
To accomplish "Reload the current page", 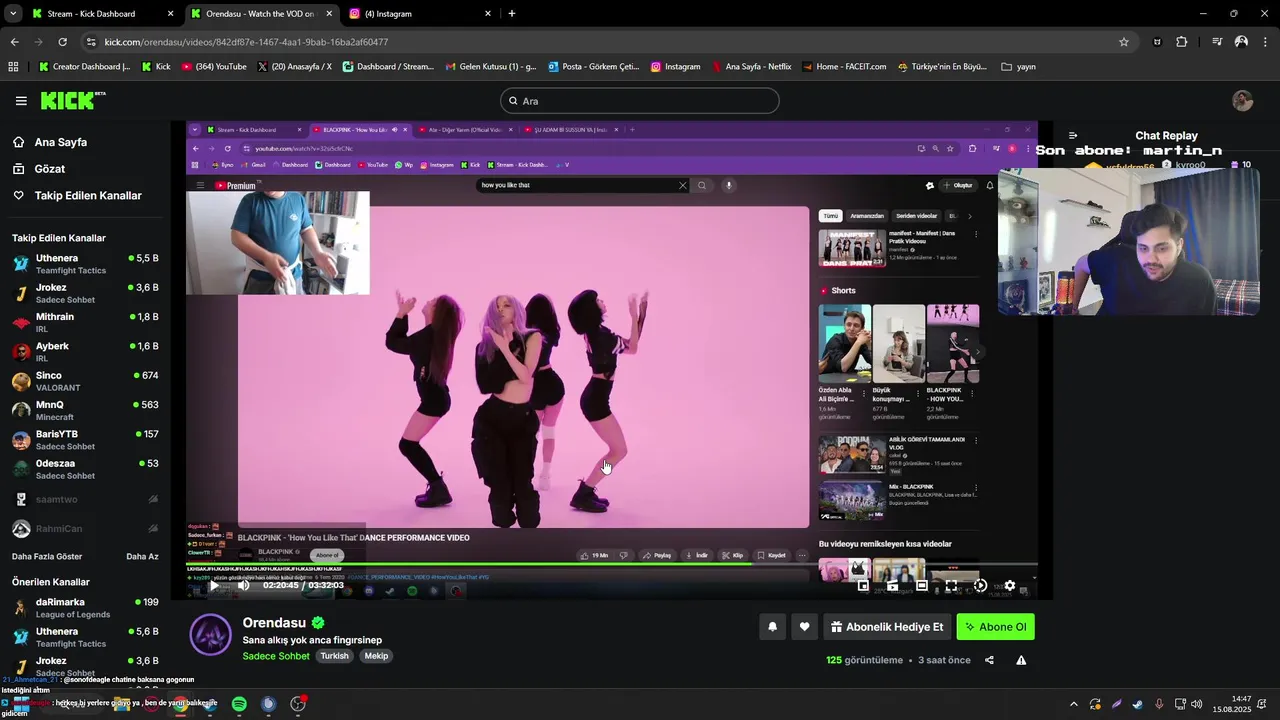I will click(62, 42).
